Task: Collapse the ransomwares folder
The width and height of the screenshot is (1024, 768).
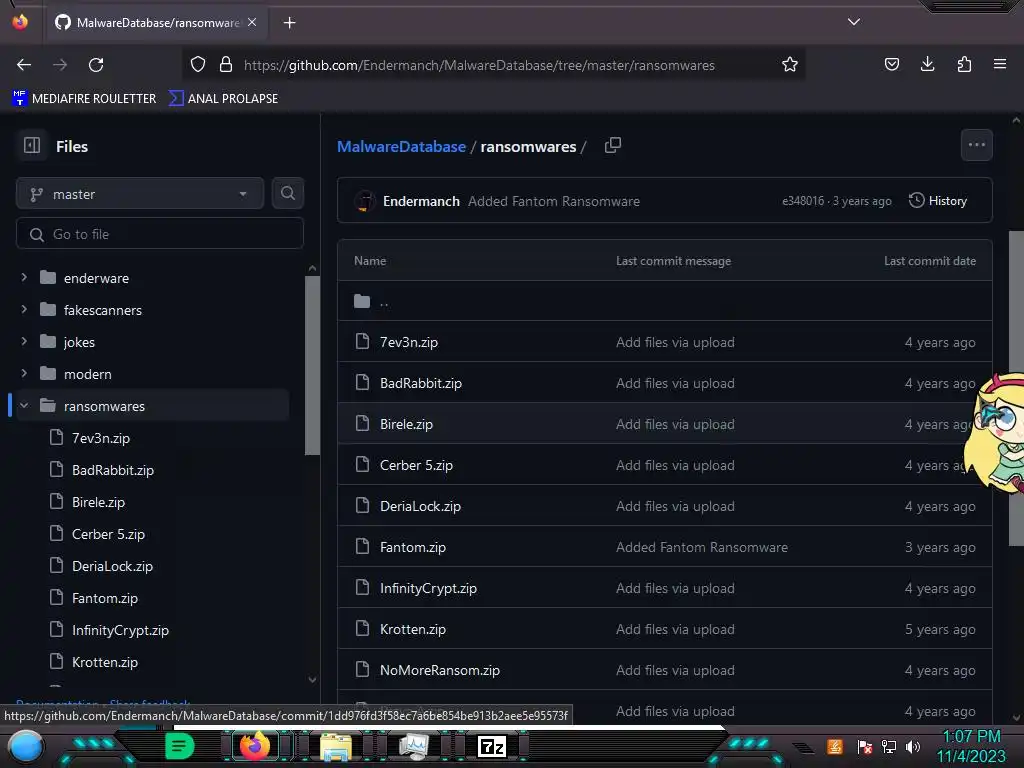Action: 24,406
